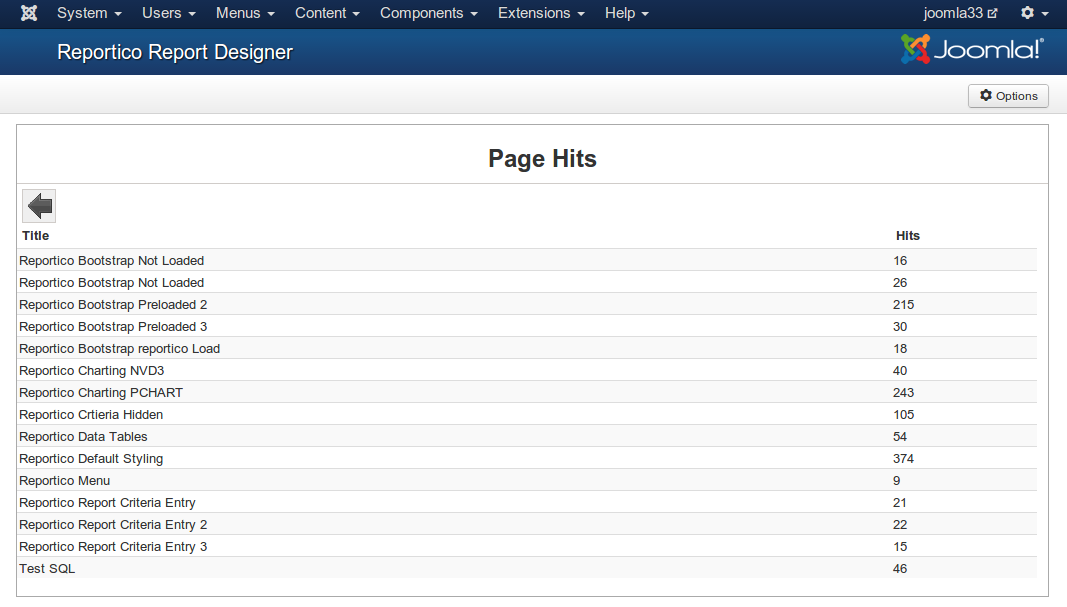Open the Content menu

point(327,13)
